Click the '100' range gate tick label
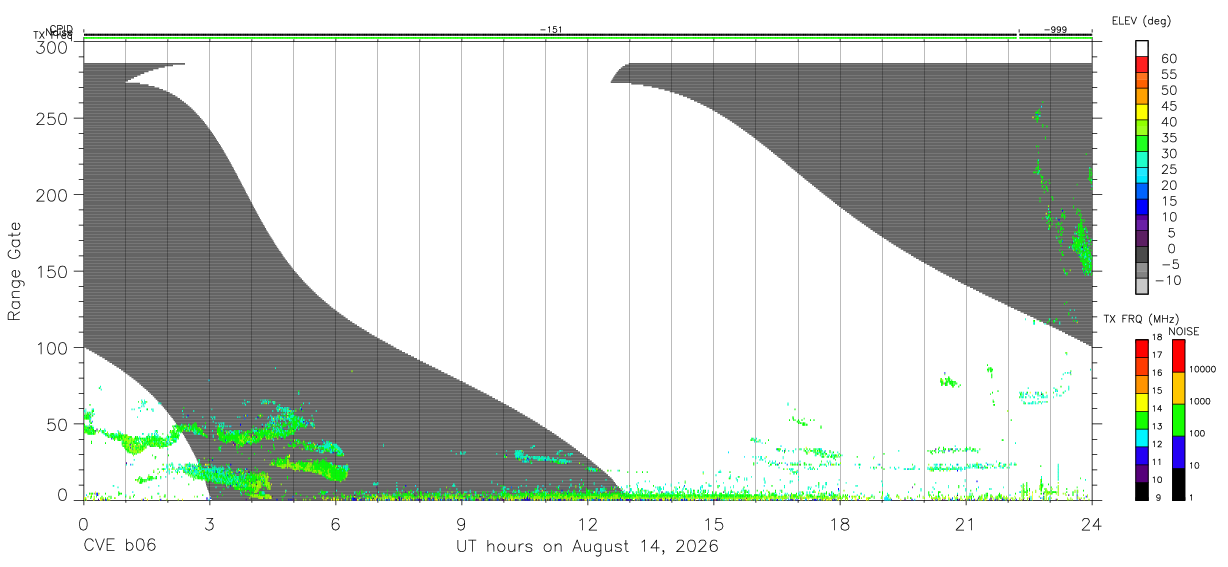The image size is (1228, 567). (x=51, y=347)
